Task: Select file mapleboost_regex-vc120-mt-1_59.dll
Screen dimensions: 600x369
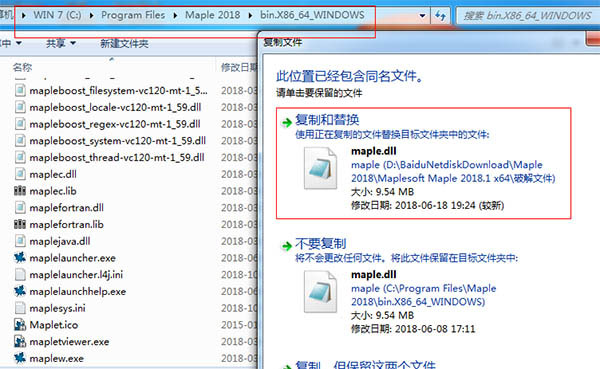Action: pyautogui.click(x=115, y=124)
